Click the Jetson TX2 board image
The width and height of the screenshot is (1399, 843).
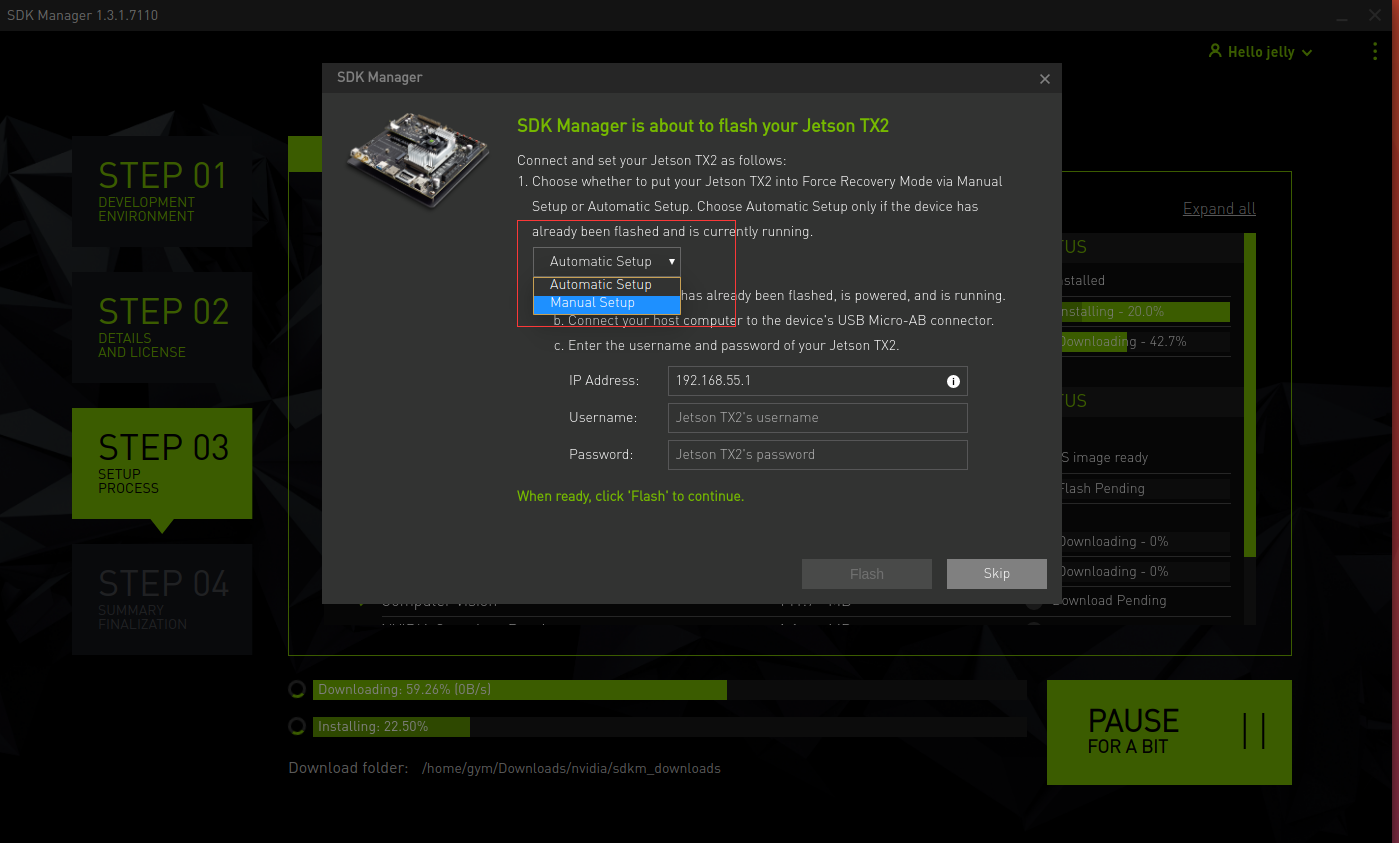(419, 160)
